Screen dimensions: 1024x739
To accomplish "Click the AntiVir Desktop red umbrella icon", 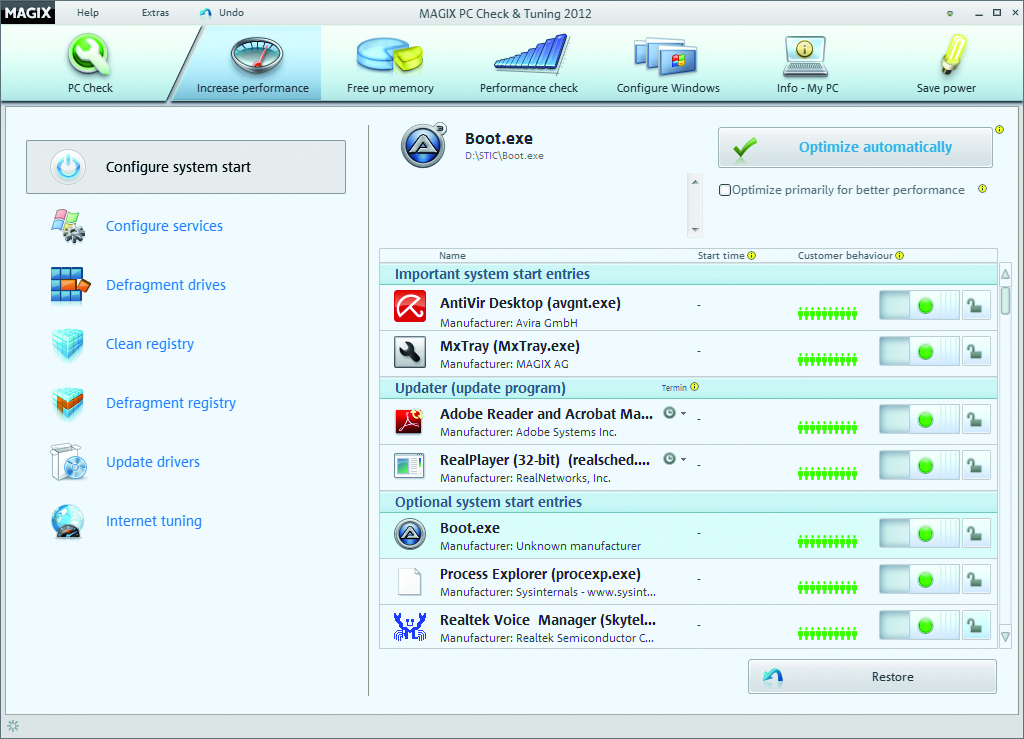I will pyautogui.click(x=410, y=306).
